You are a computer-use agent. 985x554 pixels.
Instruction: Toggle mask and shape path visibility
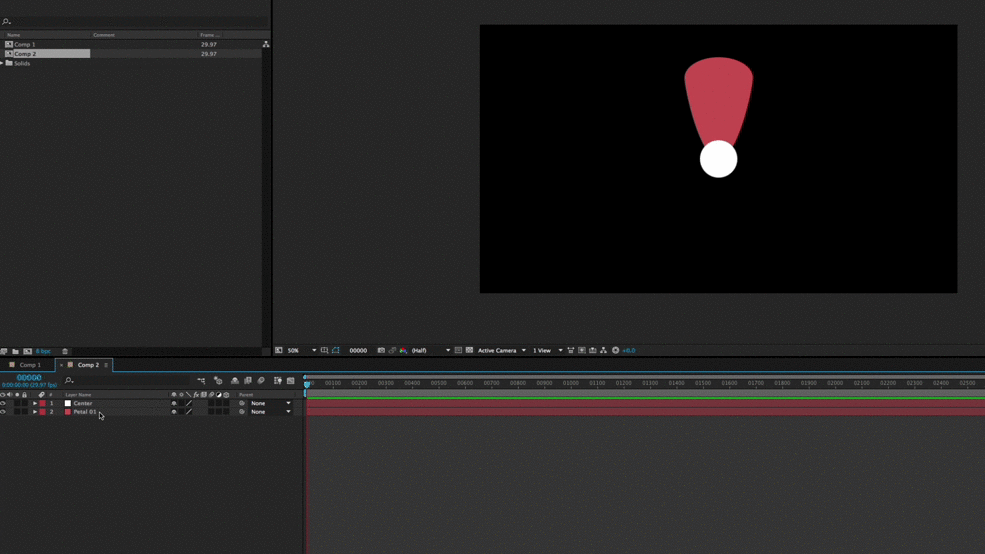335,350
